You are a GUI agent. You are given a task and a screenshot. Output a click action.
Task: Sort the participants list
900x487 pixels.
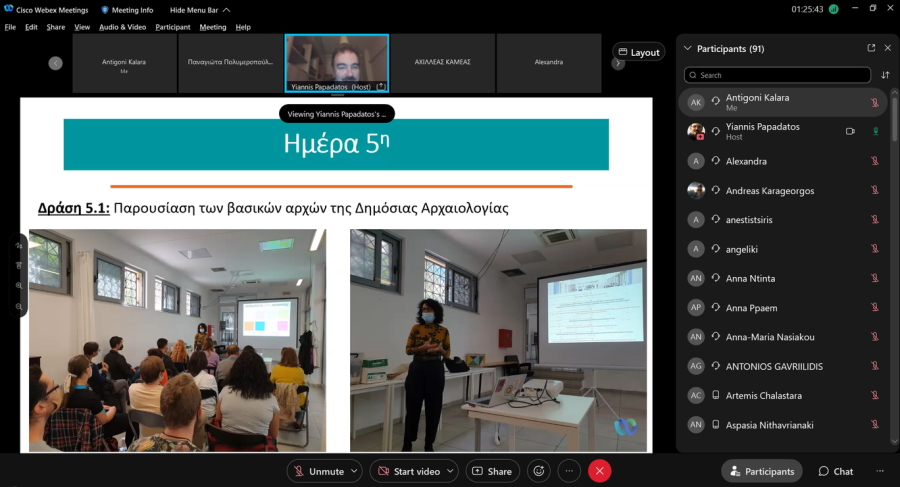point(885,75)
